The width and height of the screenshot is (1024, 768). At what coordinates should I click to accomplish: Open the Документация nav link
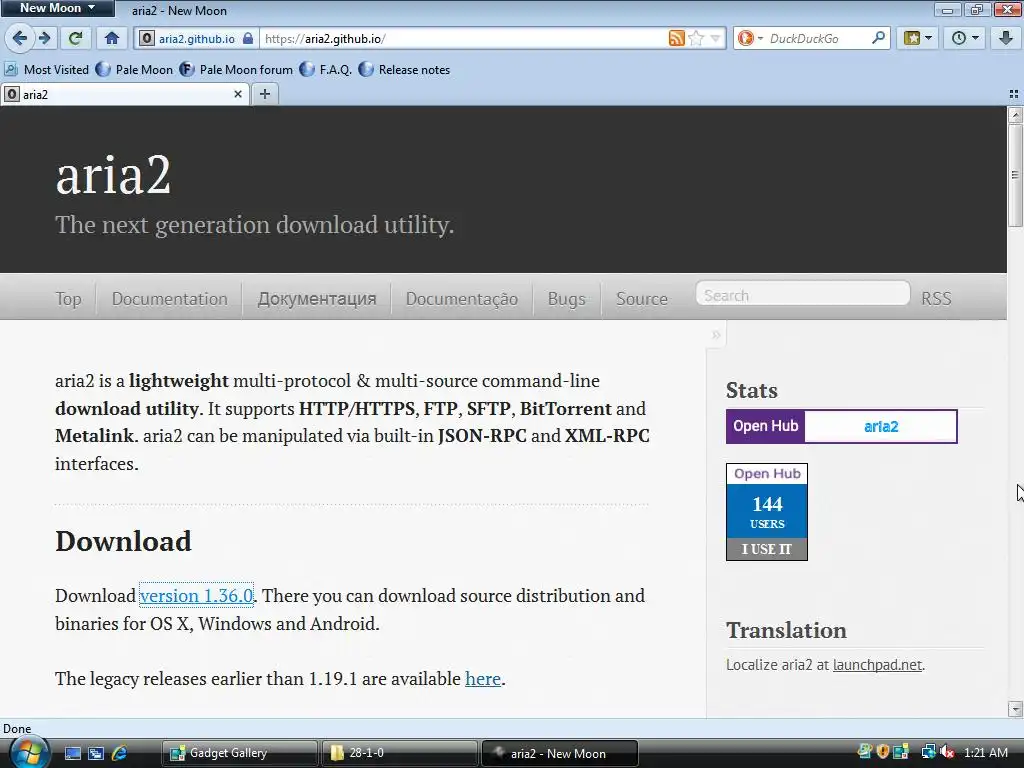(x=317, y=298)
